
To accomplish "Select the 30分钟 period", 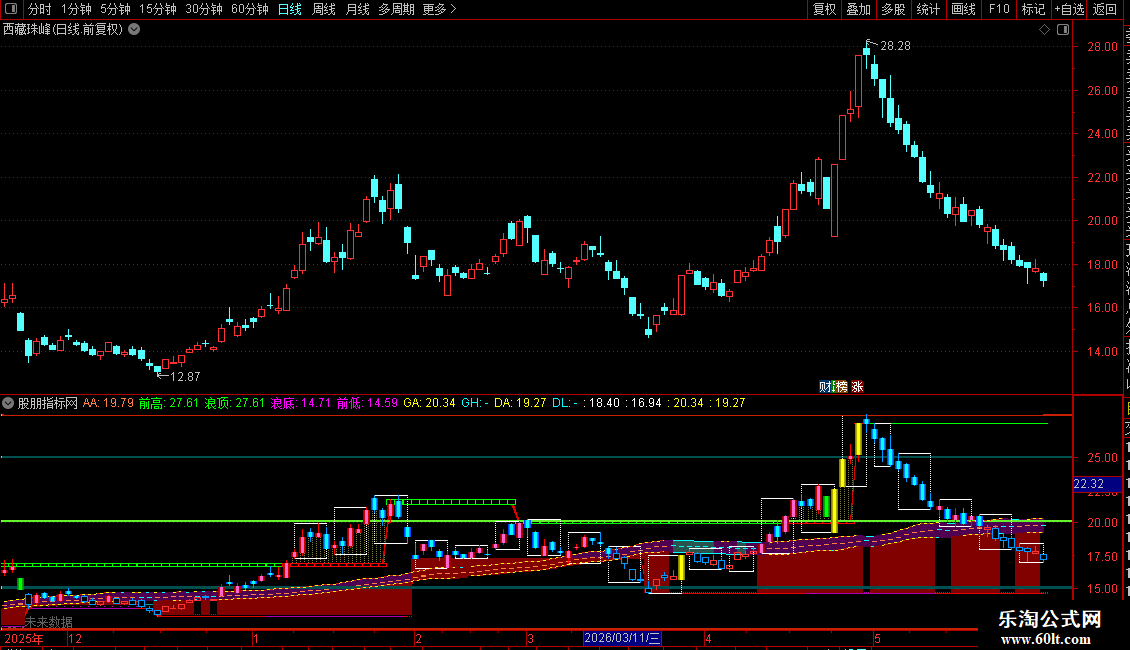I will (204, 9).
